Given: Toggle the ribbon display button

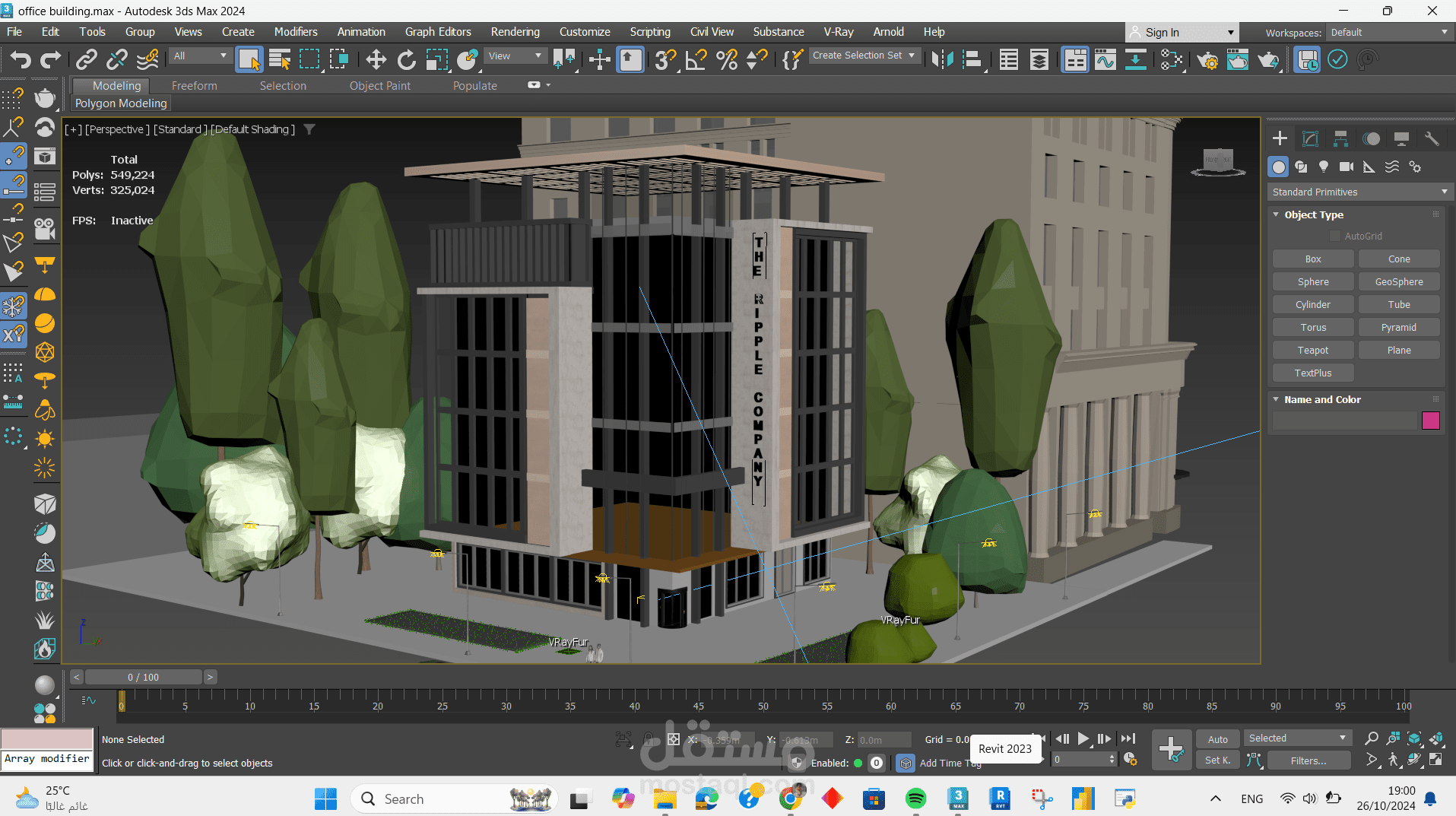Looking at the screenshot, I should (x=1075, y=59).
